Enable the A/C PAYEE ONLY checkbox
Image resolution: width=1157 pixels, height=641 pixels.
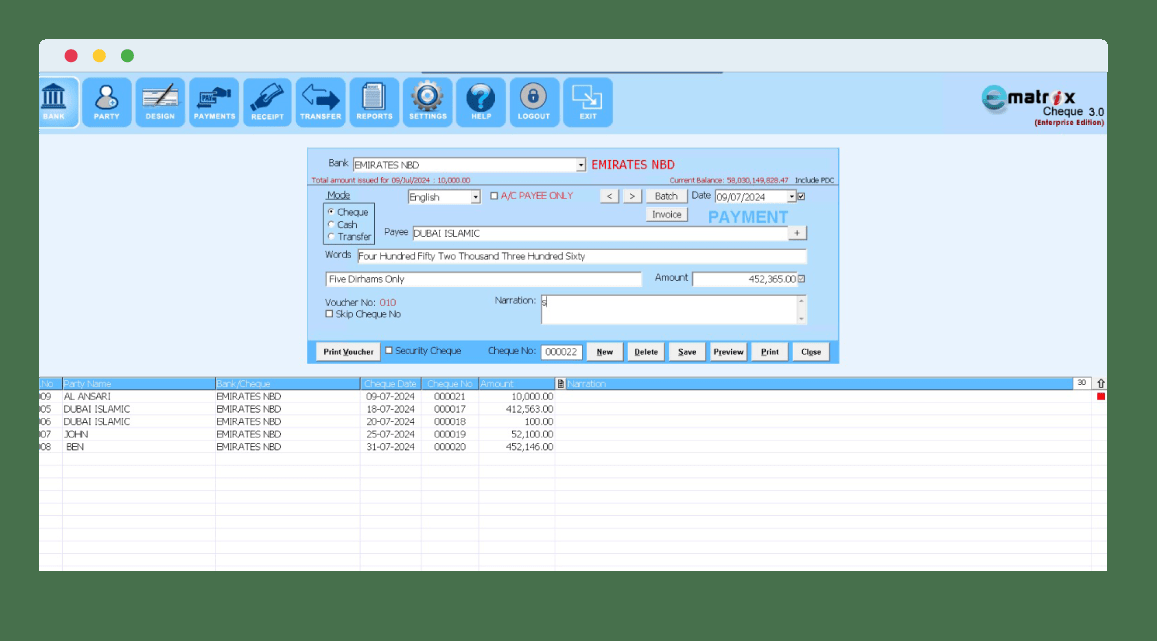point(494,196)
